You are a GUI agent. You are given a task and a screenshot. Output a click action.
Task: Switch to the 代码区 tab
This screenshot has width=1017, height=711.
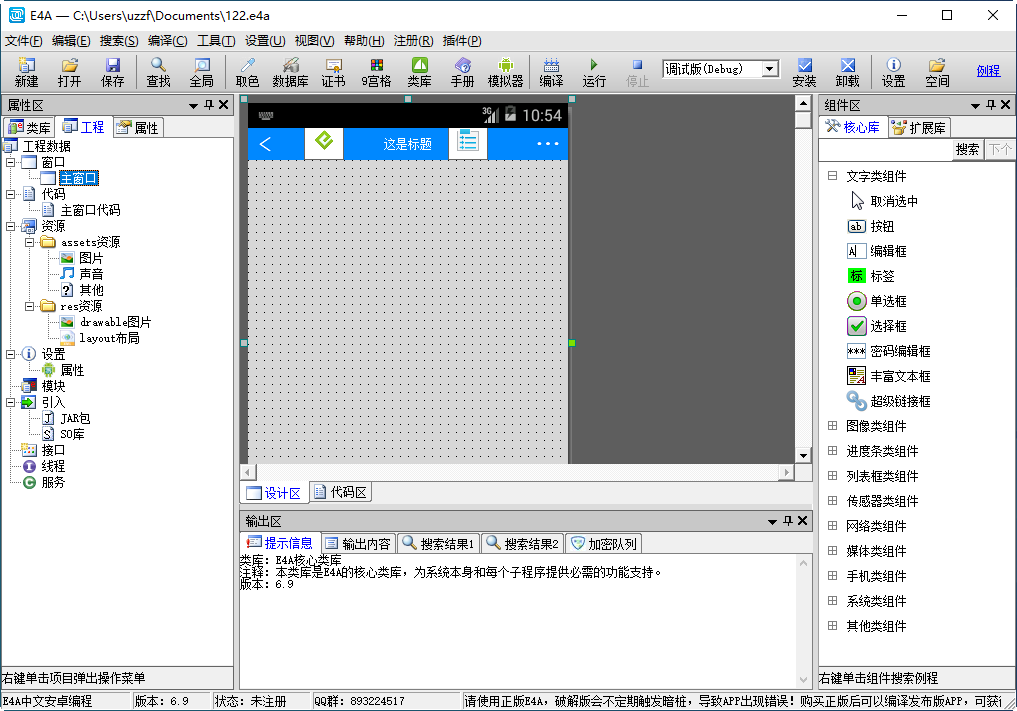tap(341, 492)
